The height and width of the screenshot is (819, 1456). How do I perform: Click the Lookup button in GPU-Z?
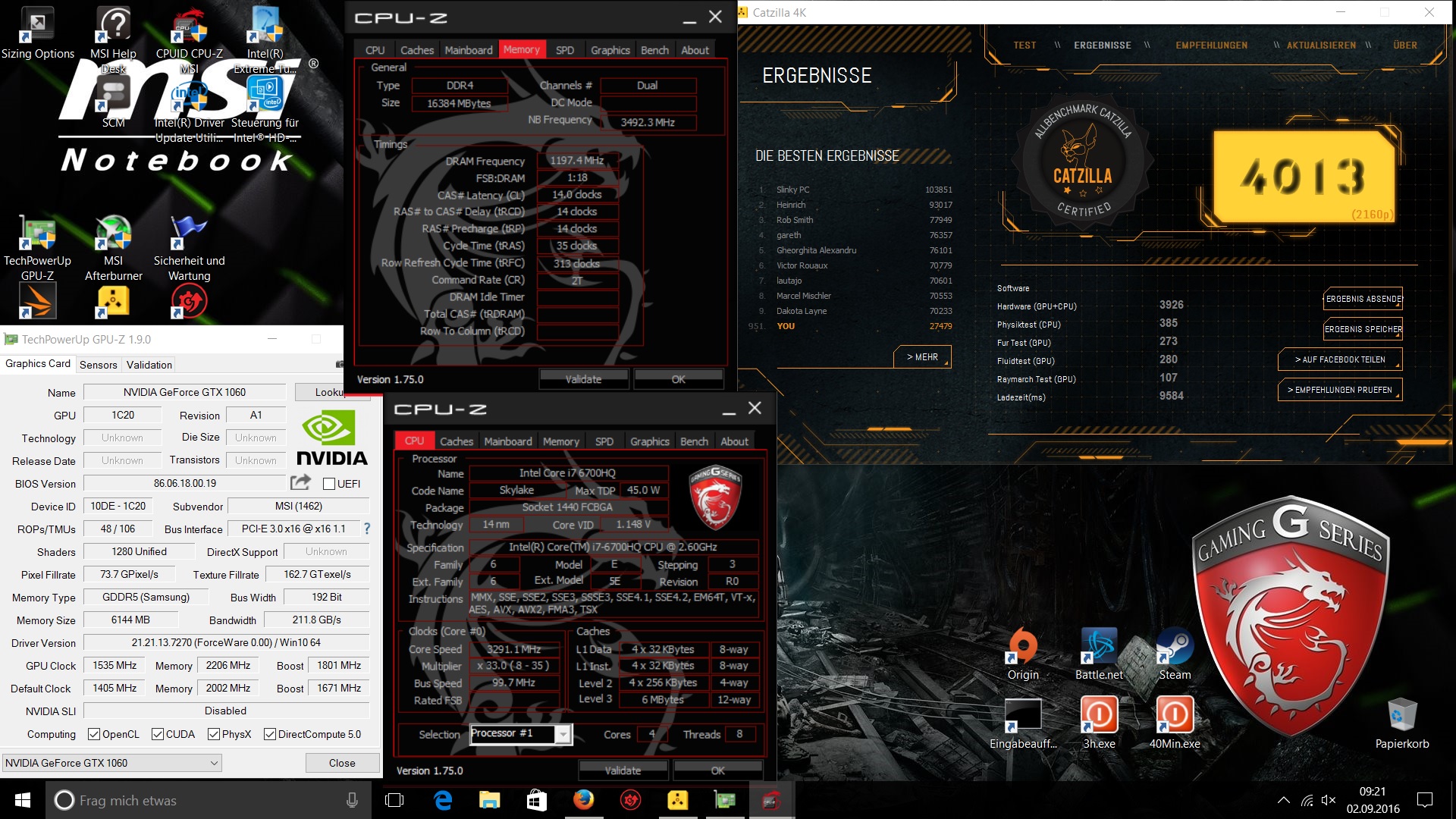click(331, 392)
